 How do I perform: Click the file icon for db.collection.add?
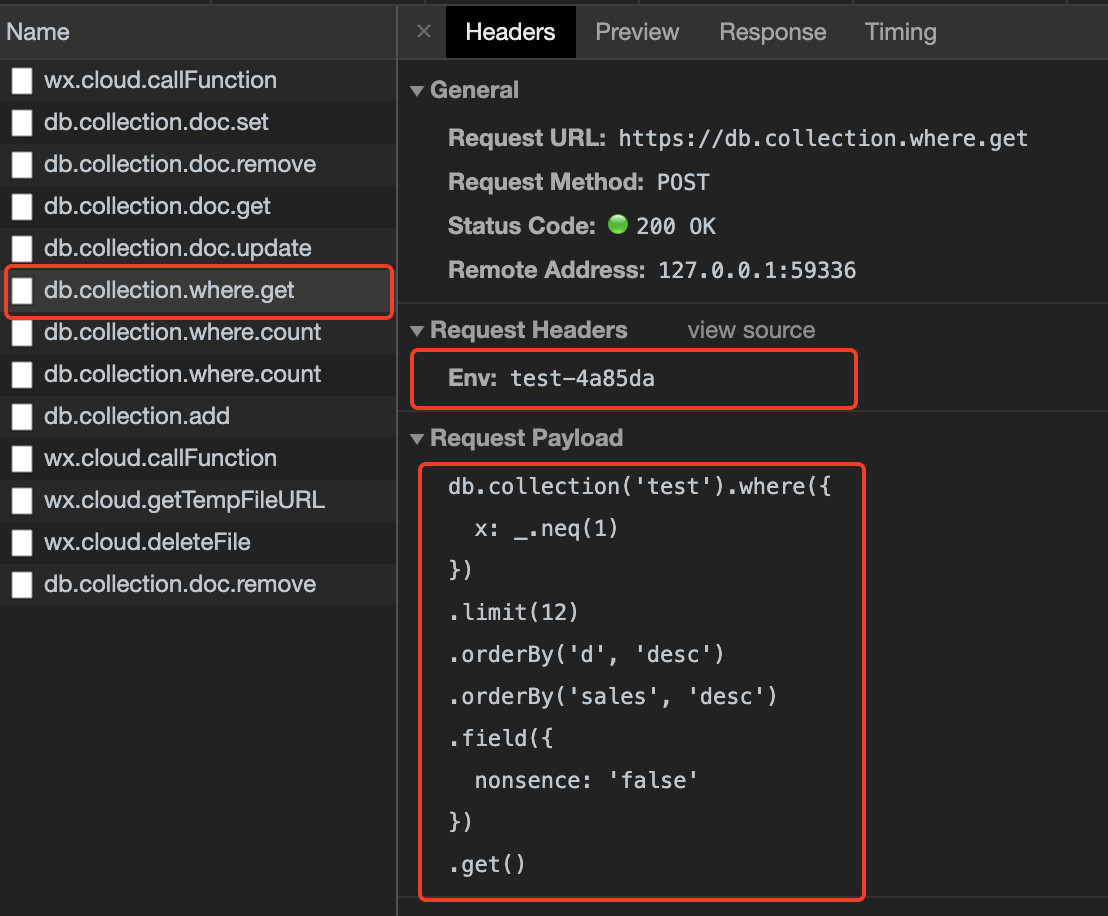tap(22, 416)
